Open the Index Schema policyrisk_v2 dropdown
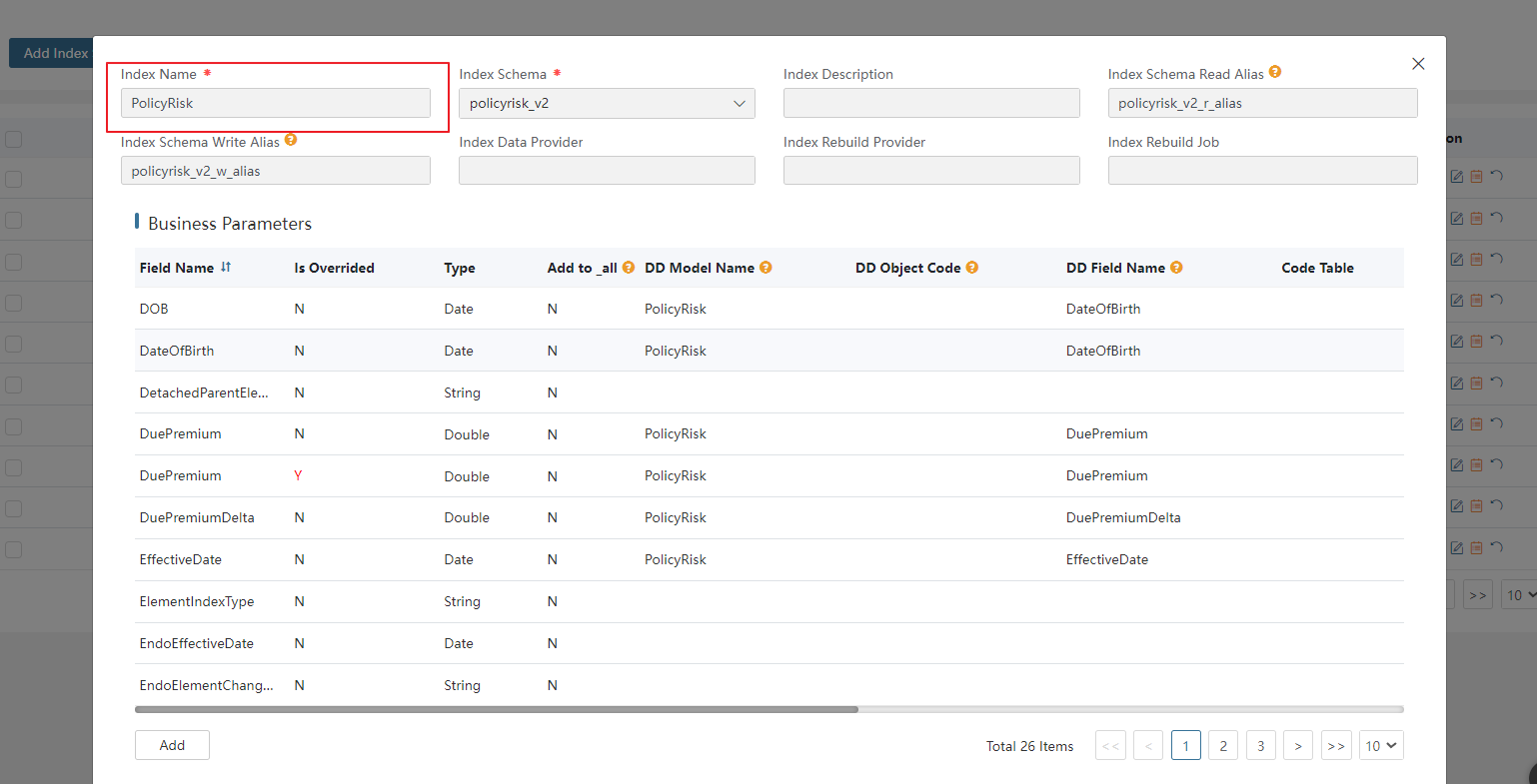Image resolution: width=1537 pixels, height=784 pixels. pyautogui.click(x=607, y=103)
